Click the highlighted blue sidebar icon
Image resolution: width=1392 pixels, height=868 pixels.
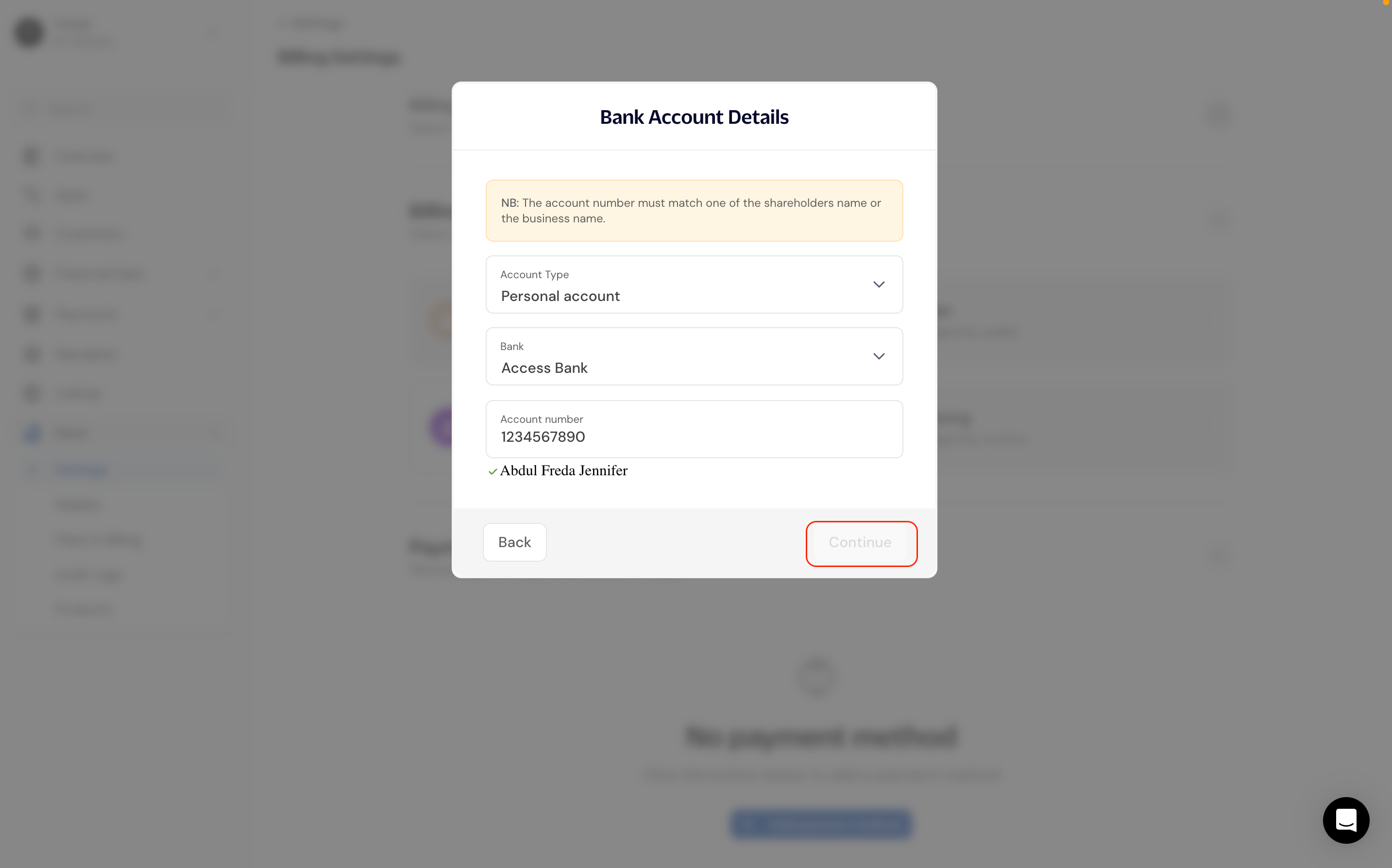[x=33, y=434]
